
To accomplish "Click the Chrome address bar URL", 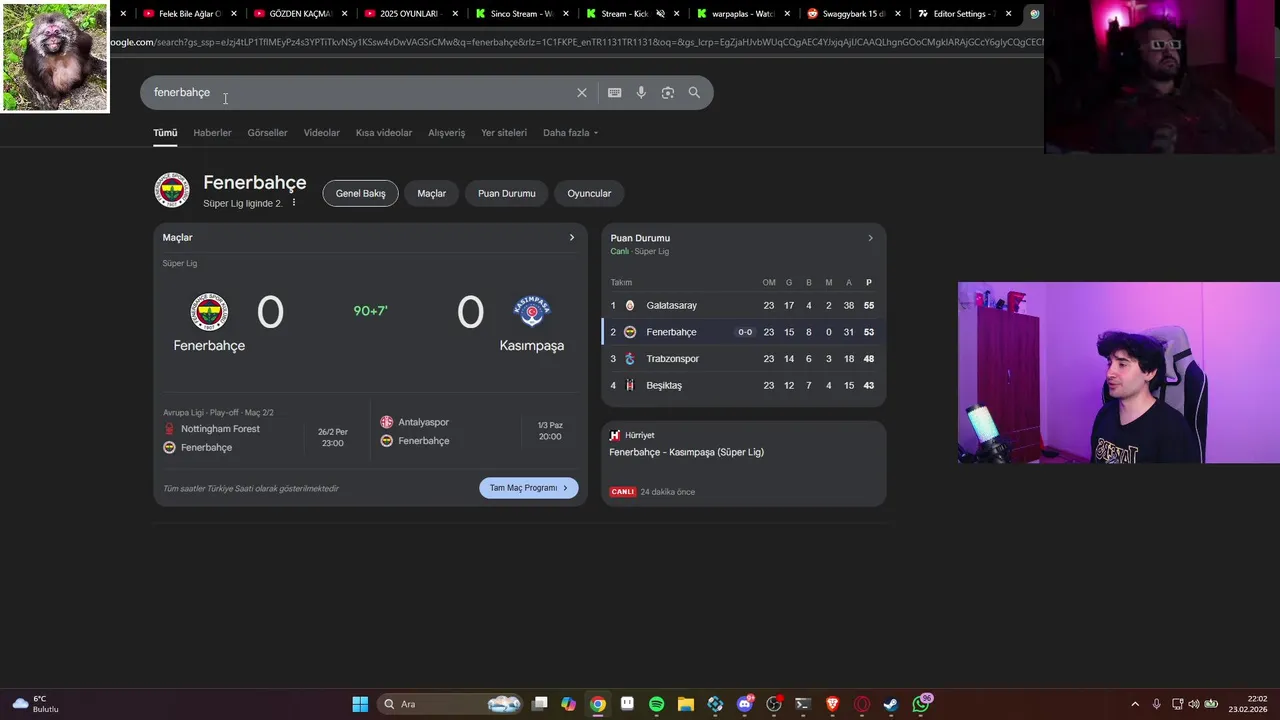I will [575, 42].
